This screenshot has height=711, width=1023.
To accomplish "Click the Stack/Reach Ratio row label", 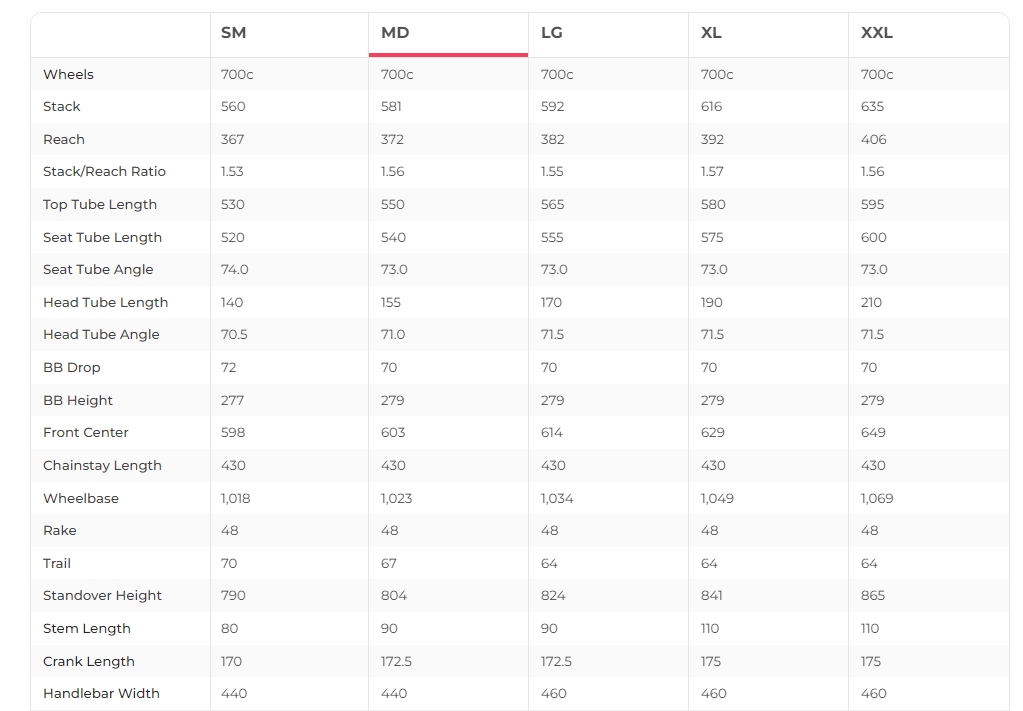I will click(104, 172).
